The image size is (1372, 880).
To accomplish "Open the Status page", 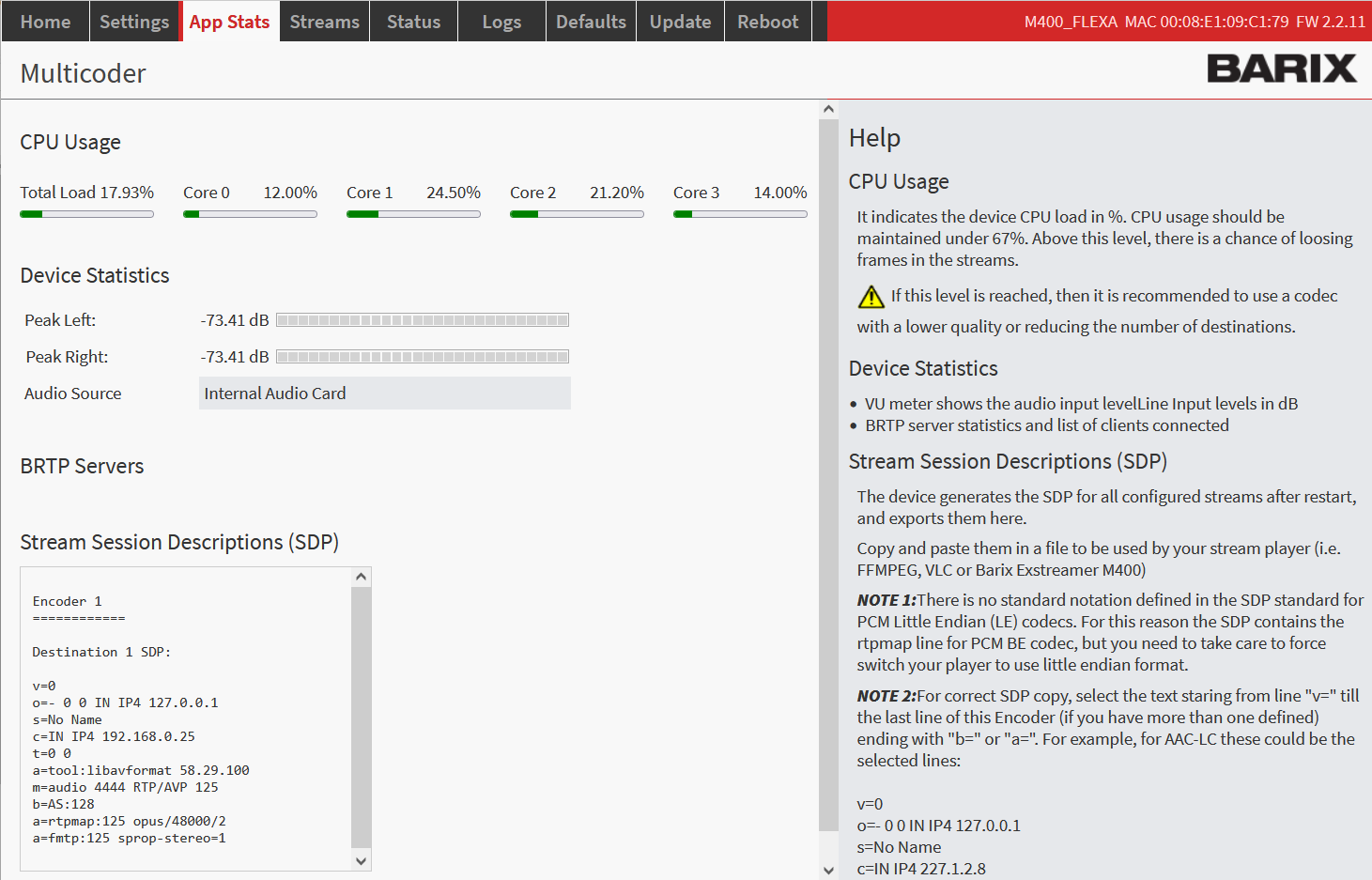I will [413, 22].
